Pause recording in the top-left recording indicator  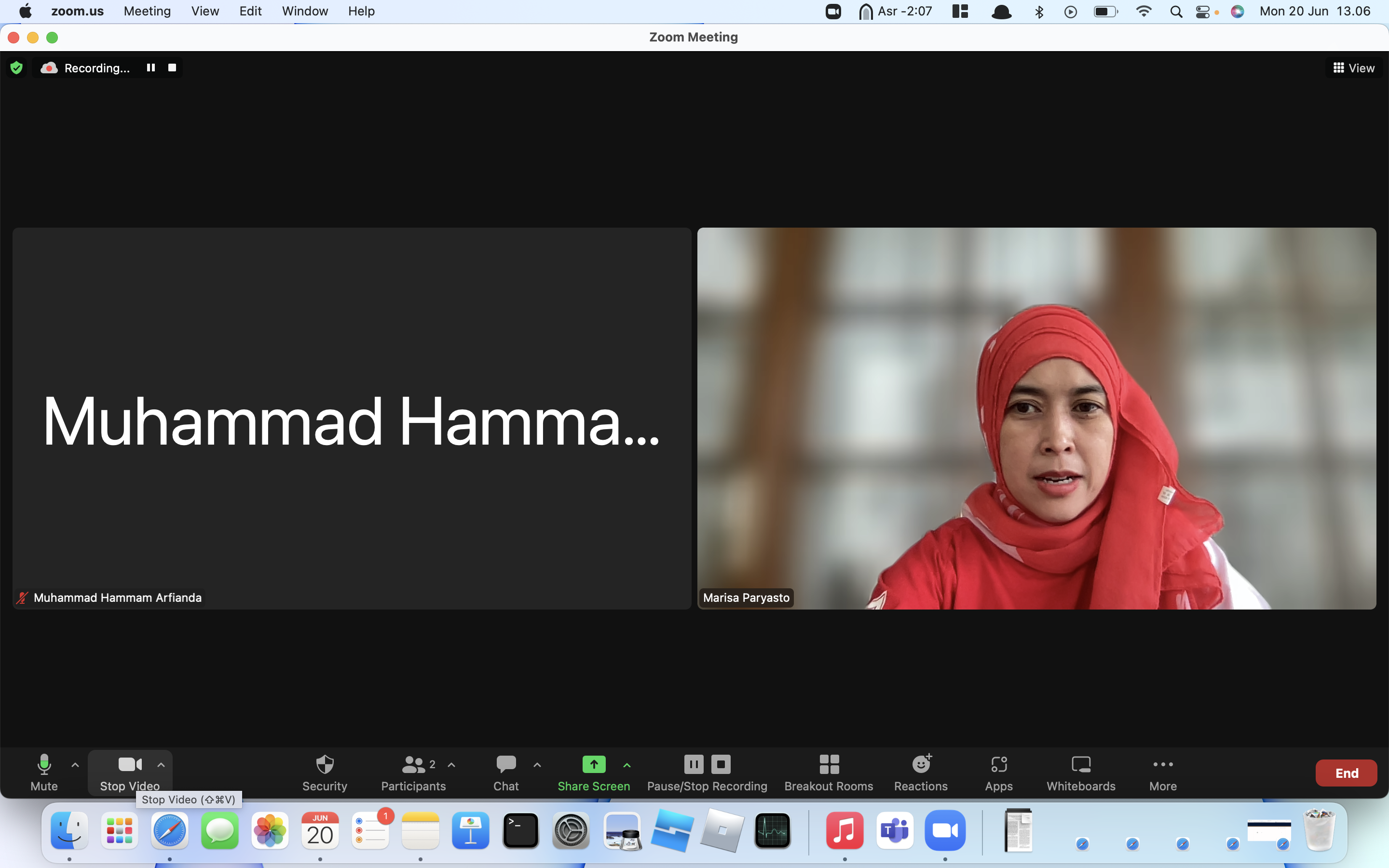pos(151,68)
